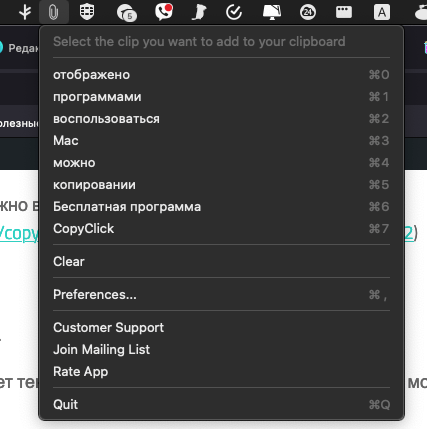
Task: Pick the 'CopyClick' clip entry
Action: pos(221,229)
